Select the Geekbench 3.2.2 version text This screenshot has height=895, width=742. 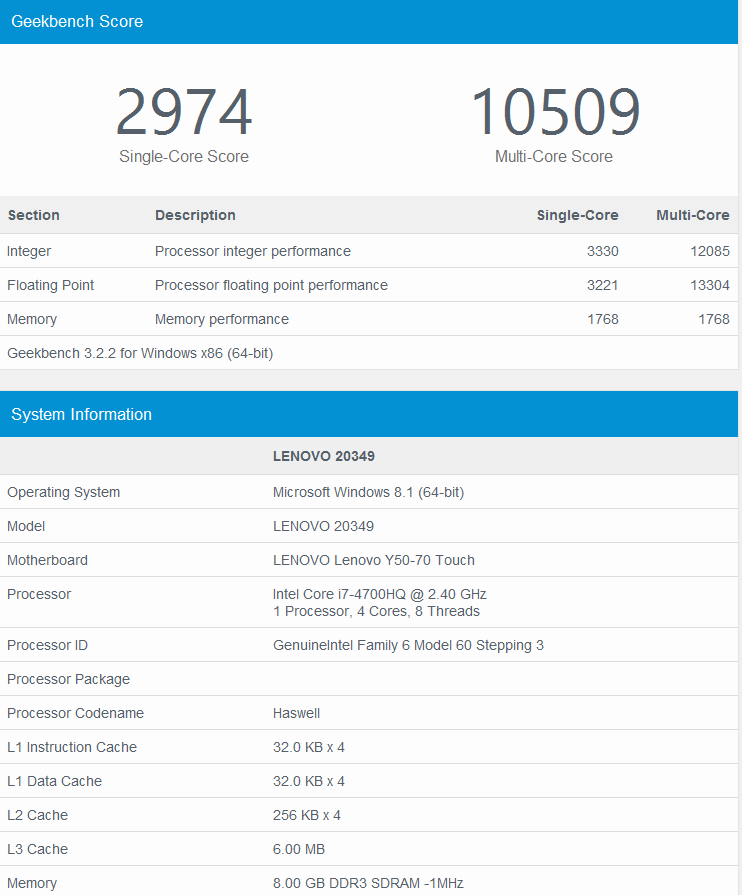point(140,353)
